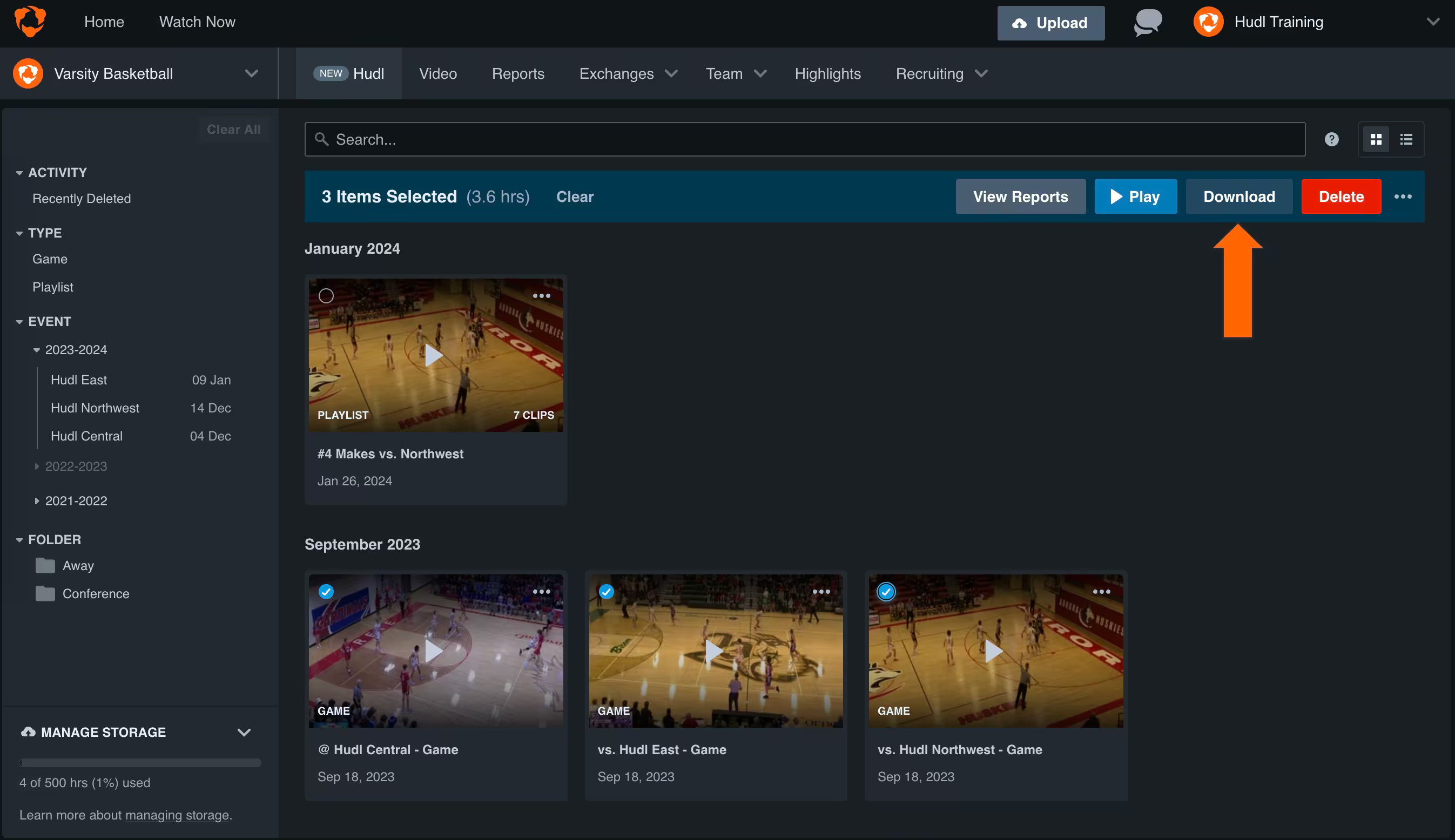The image size is (1455, 840).
Task: Open the #4 Makes vs. Northwest title
Action: pyautogui.click(x=390, y=454)
